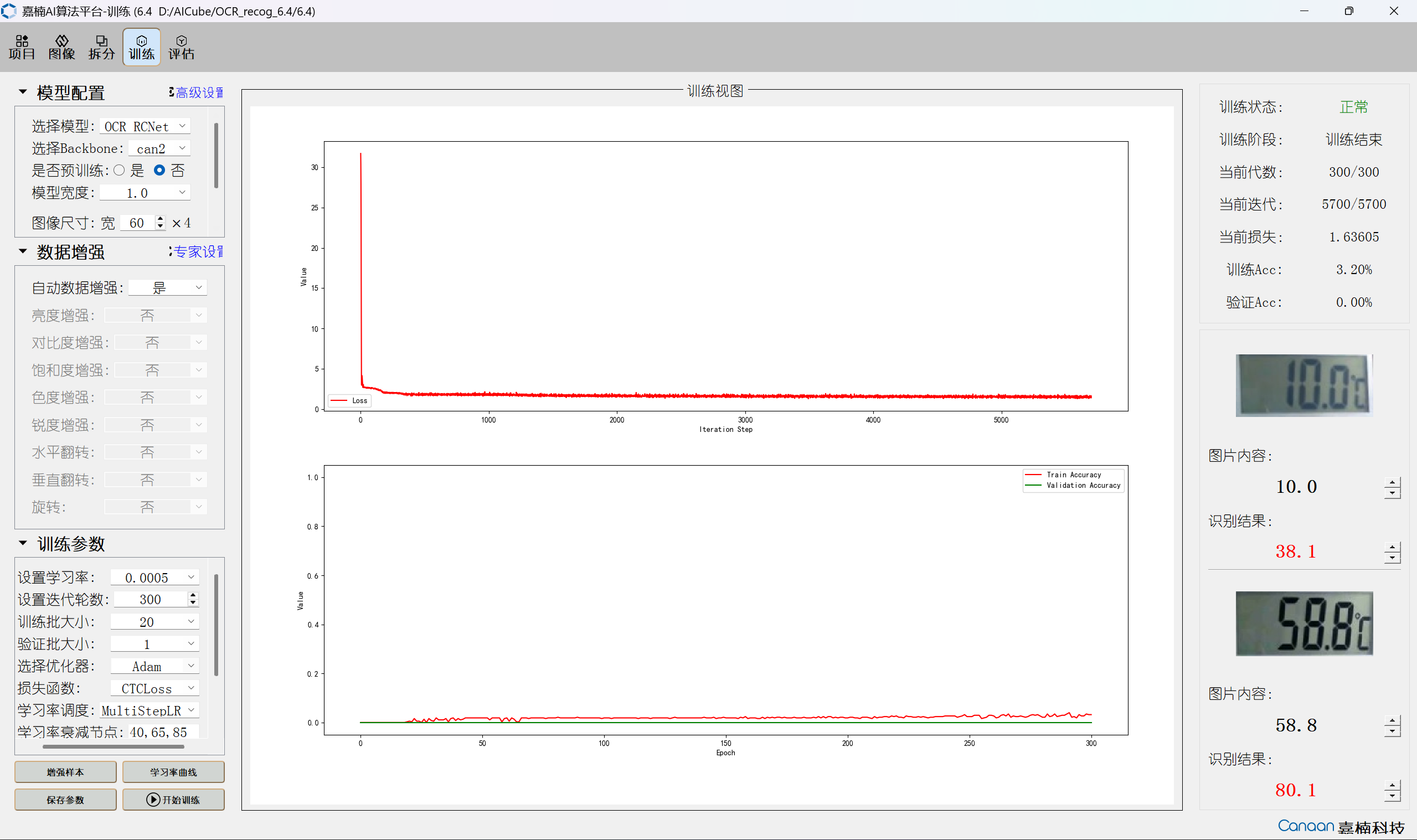Click the 保存参数 button
The height and width of the screenshot is (840, 1417).
[66, 799]
